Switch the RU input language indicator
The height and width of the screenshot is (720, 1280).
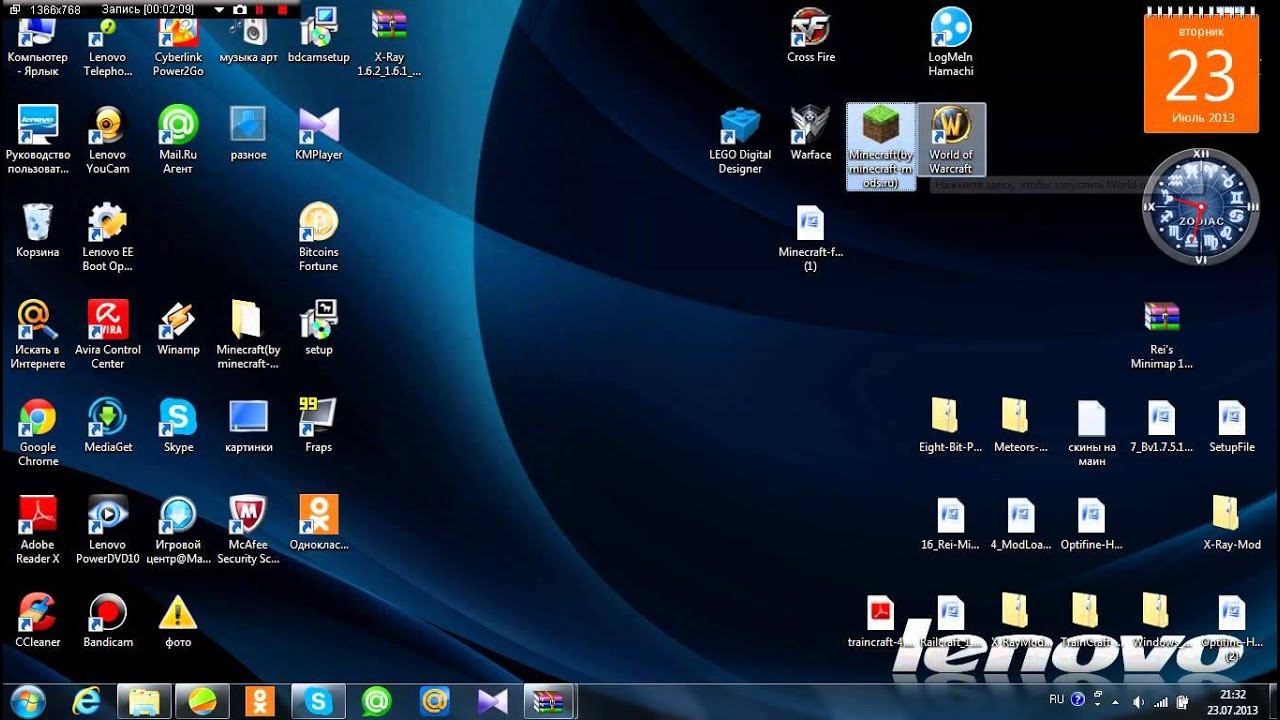pyautogui.click(x=1056, y=699)
